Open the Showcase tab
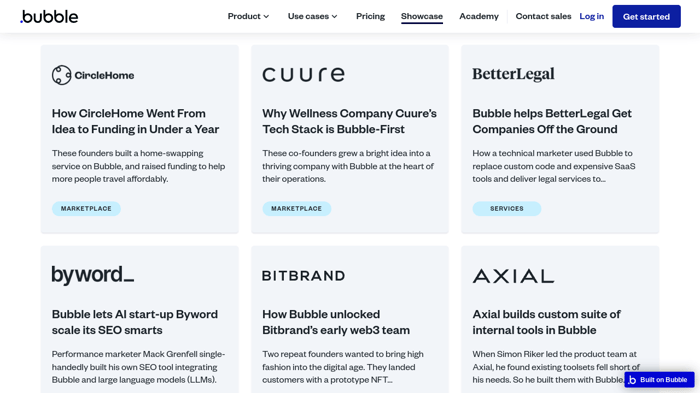Image resolution: width=700 pixels, height=393 pixels. click(x=421, y=17)
